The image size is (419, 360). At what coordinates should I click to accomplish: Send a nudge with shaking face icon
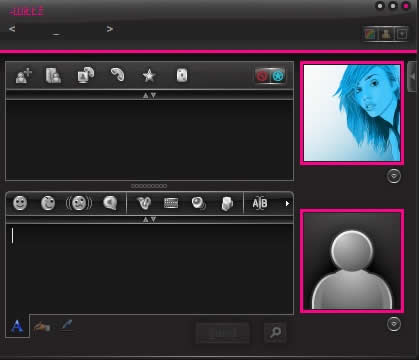pos(79,203)
